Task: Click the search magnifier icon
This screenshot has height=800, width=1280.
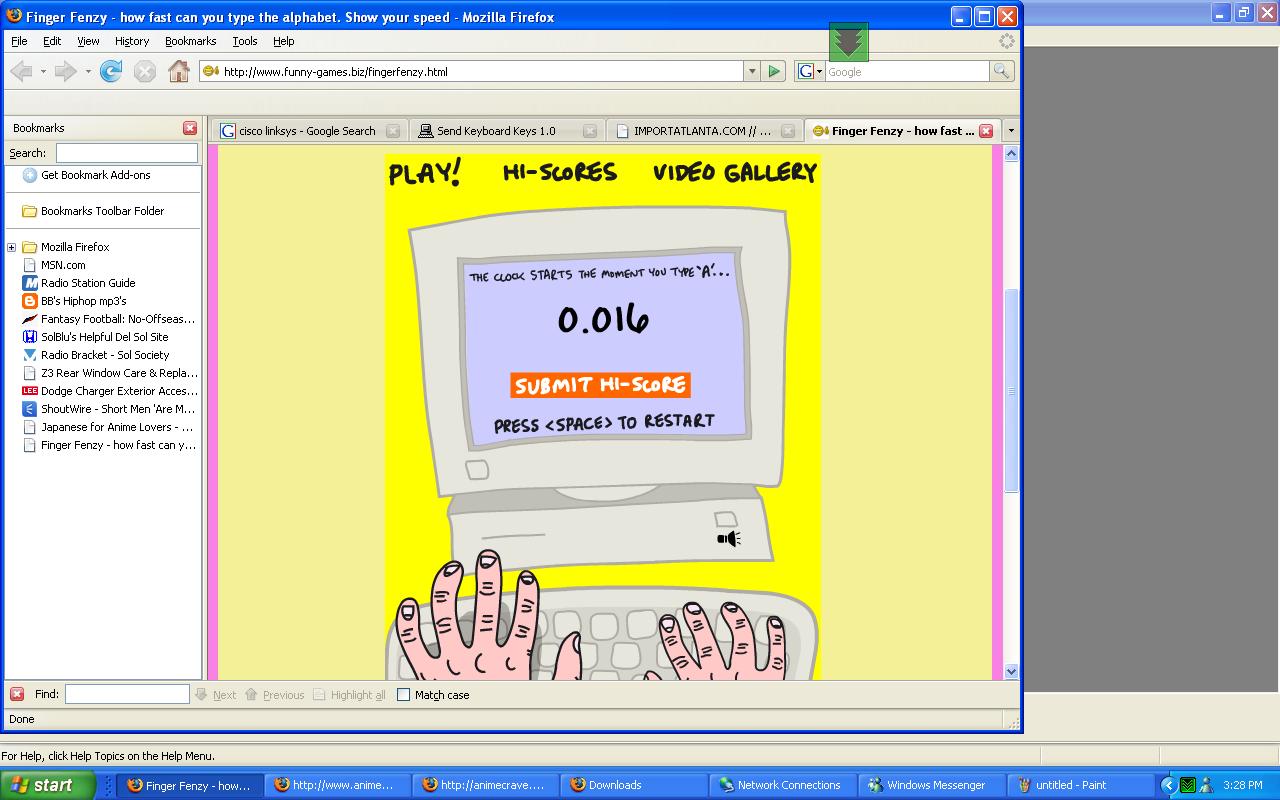Action: (1001, 71)
